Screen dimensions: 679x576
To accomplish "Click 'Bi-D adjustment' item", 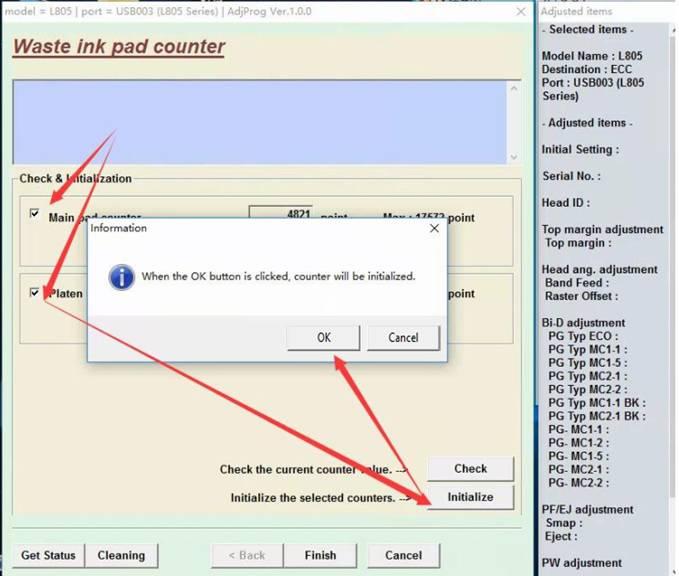I will tap(583, 323).
